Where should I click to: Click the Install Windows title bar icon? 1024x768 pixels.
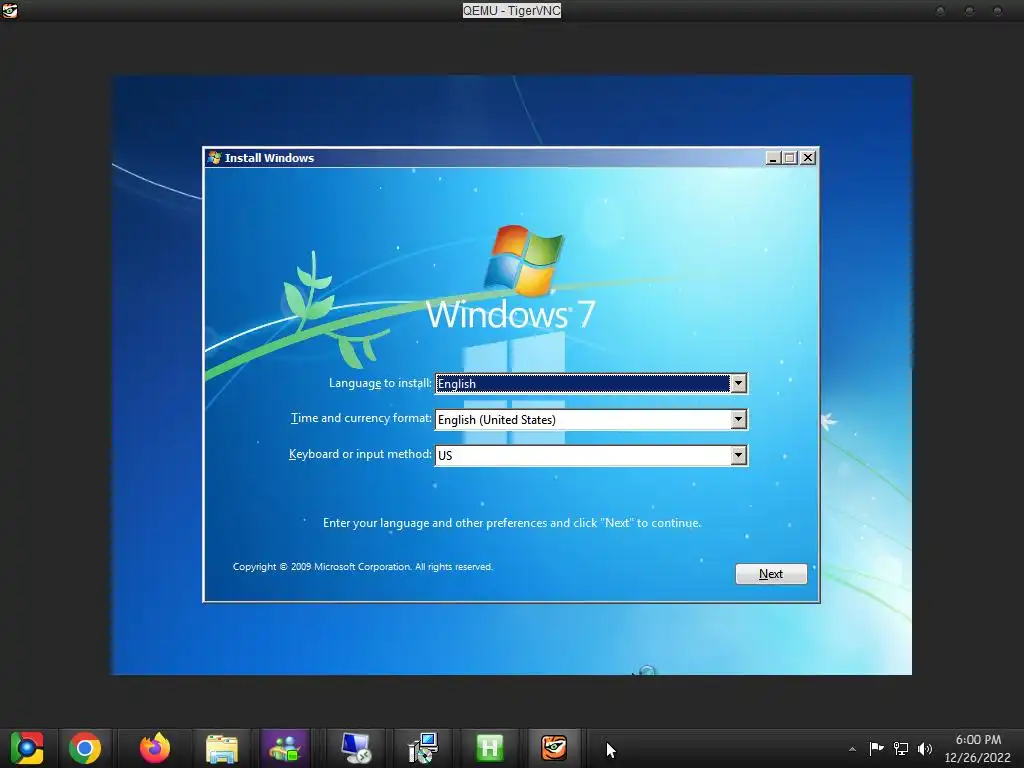point(214,157)
